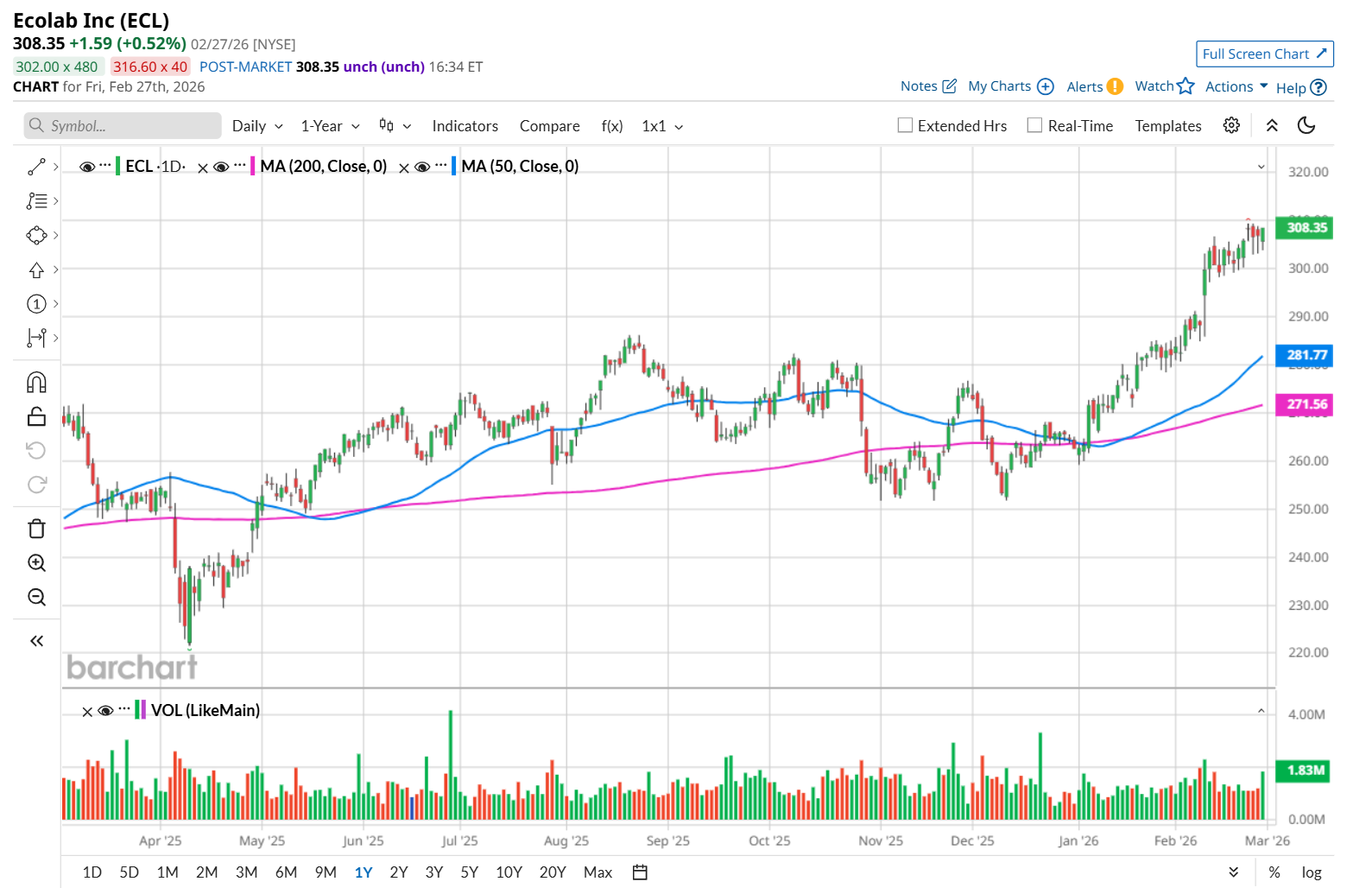Open the date range calendar icon

(640, 872)
